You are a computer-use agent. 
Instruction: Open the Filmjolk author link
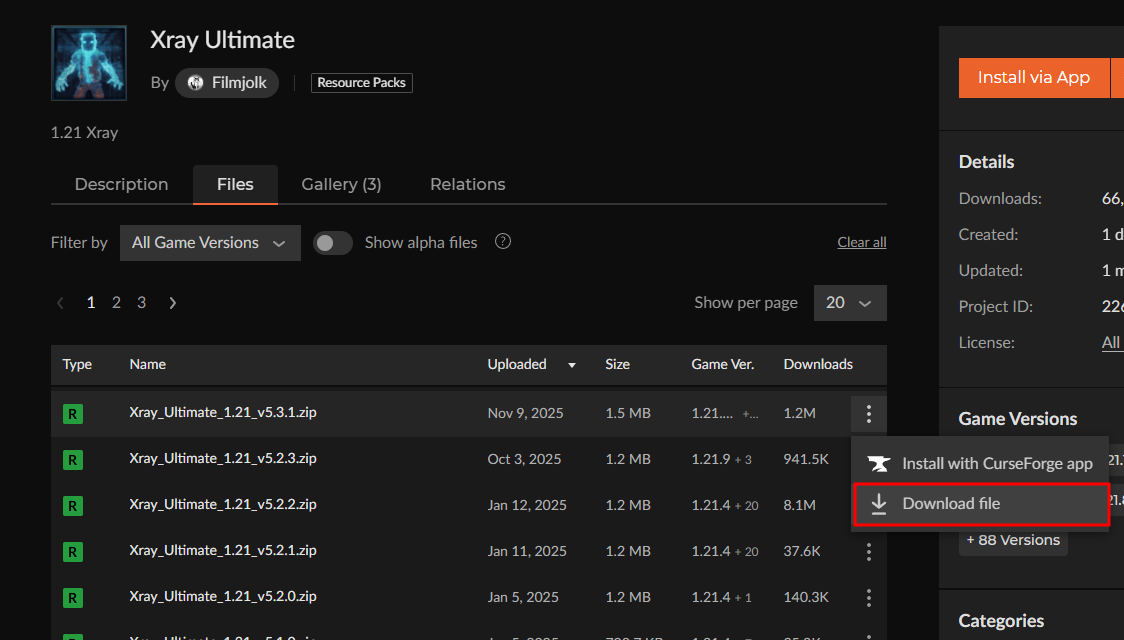227,83
